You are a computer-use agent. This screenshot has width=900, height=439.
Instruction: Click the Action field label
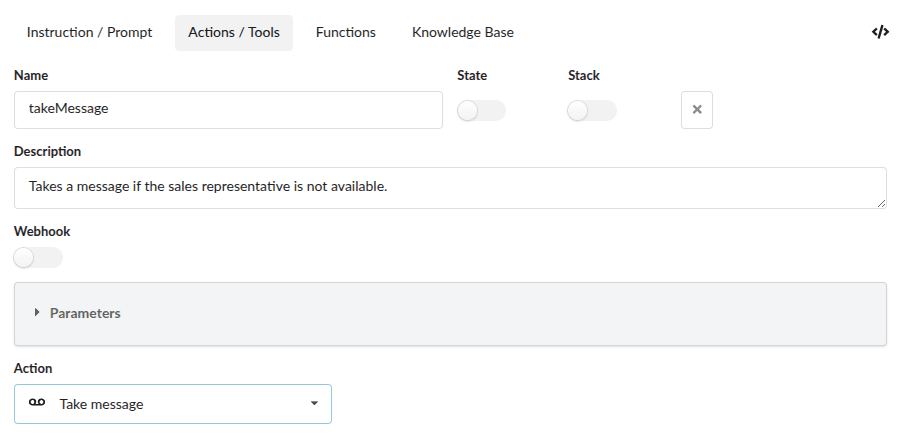[x=33, y=368]
